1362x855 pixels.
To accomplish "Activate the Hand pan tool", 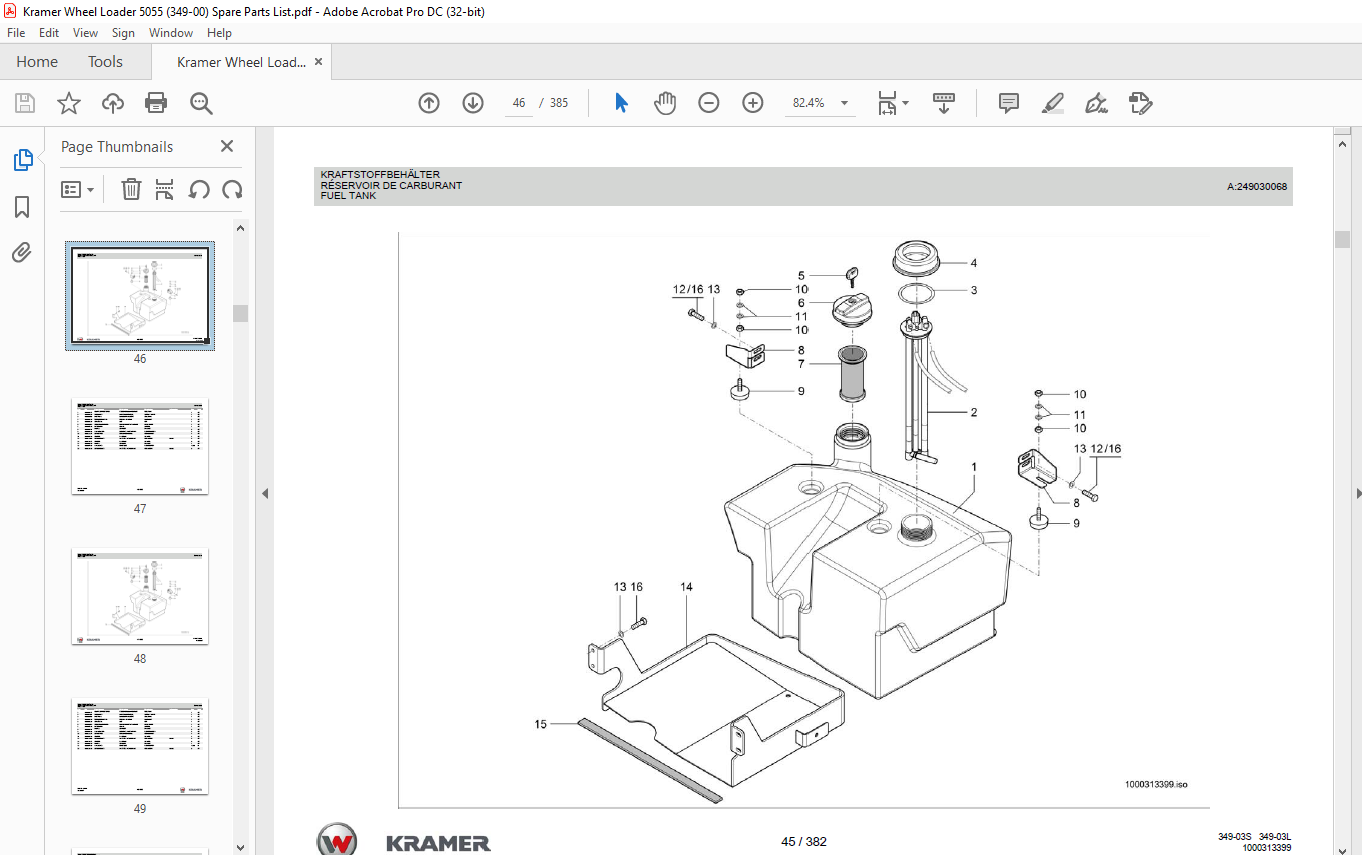I will [665, 103].
